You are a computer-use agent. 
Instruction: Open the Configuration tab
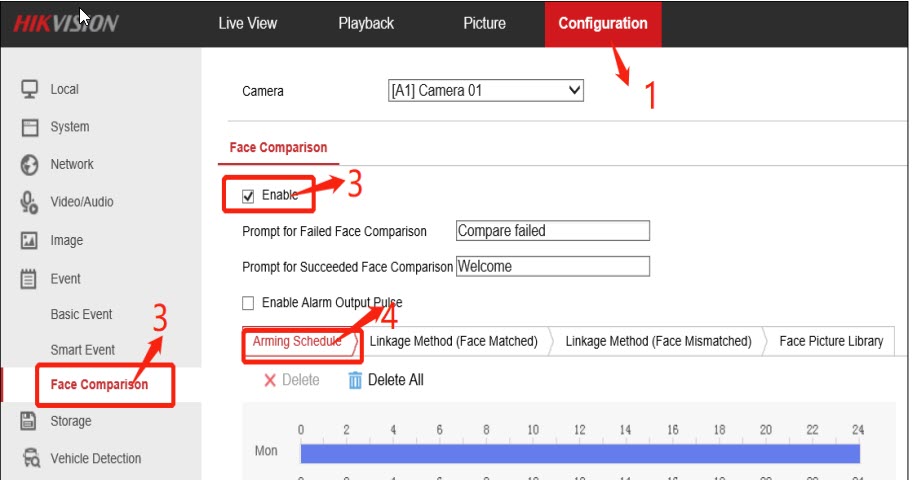pos(602,23)
